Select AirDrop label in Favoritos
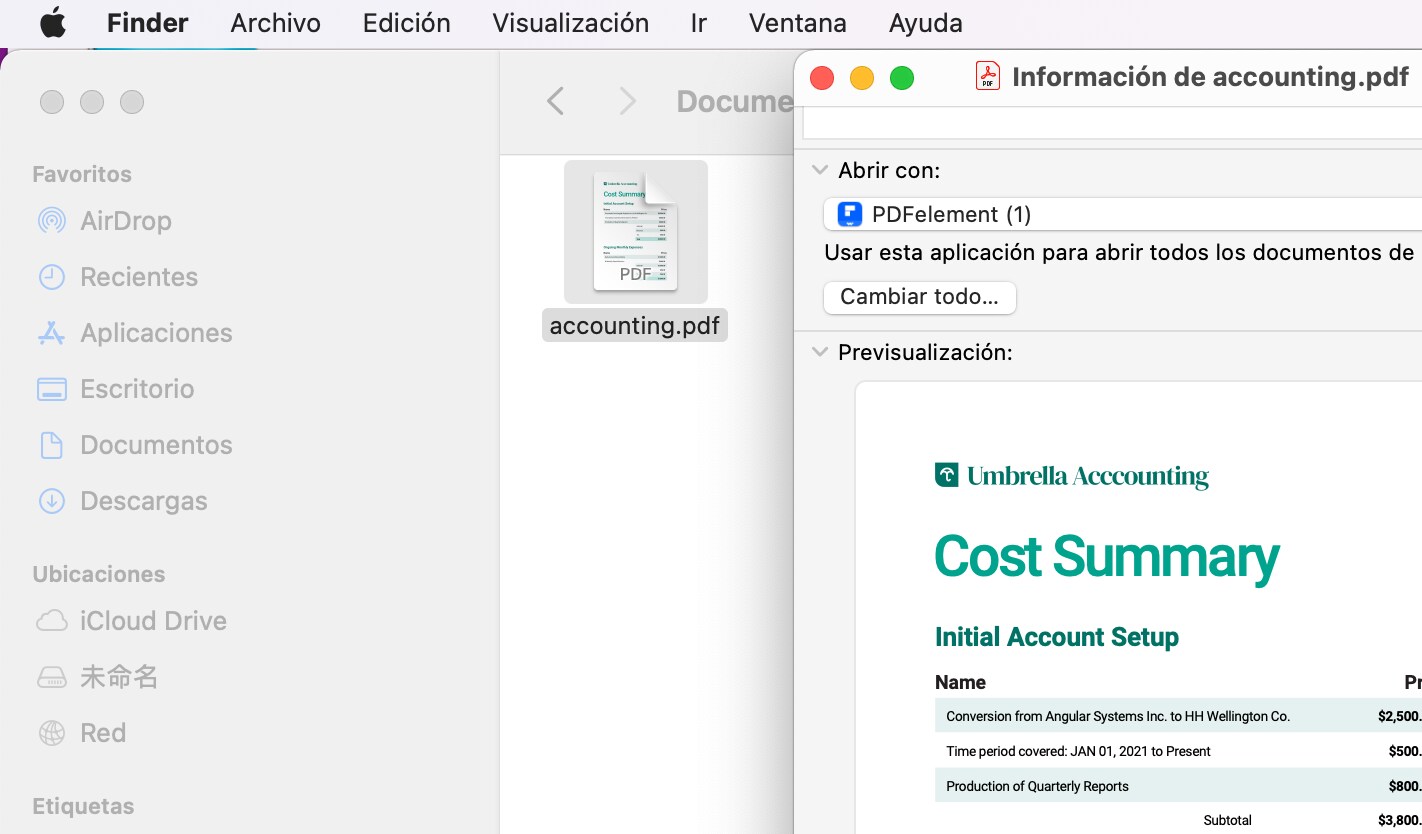Viewport: 1422px width, 834px height. coord(126,221)
